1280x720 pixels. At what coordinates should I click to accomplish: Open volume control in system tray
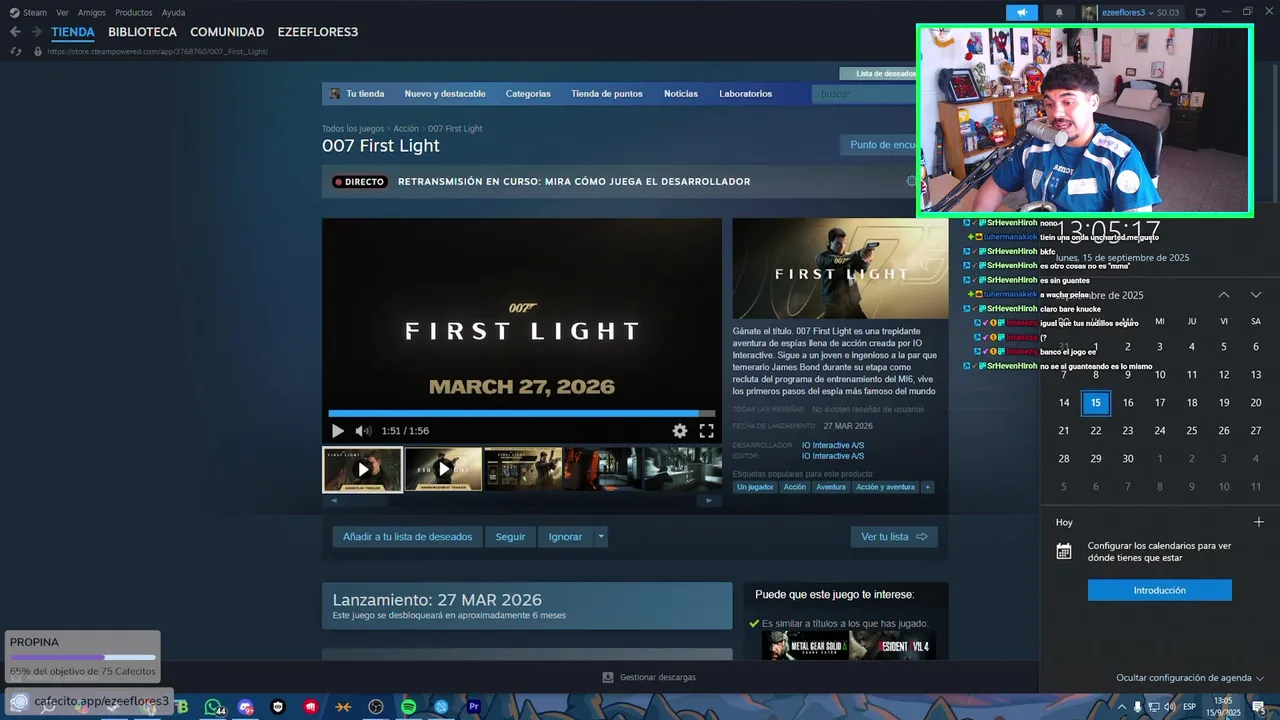[1169, 707]
